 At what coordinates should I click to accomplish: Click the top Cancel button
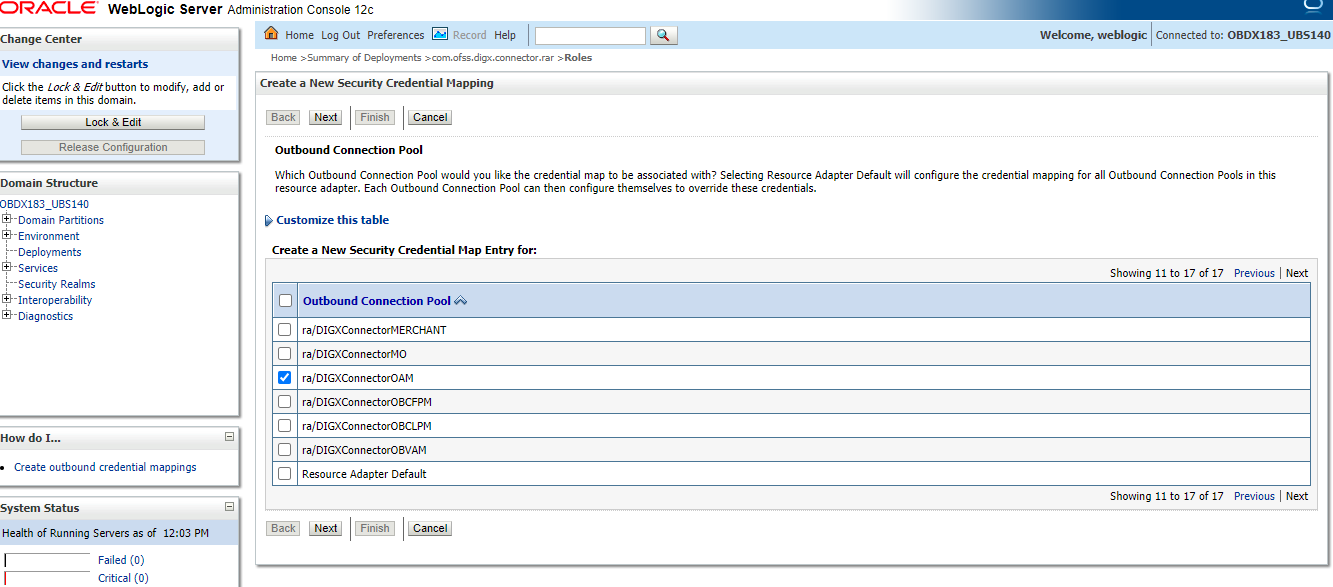point(430,117)
